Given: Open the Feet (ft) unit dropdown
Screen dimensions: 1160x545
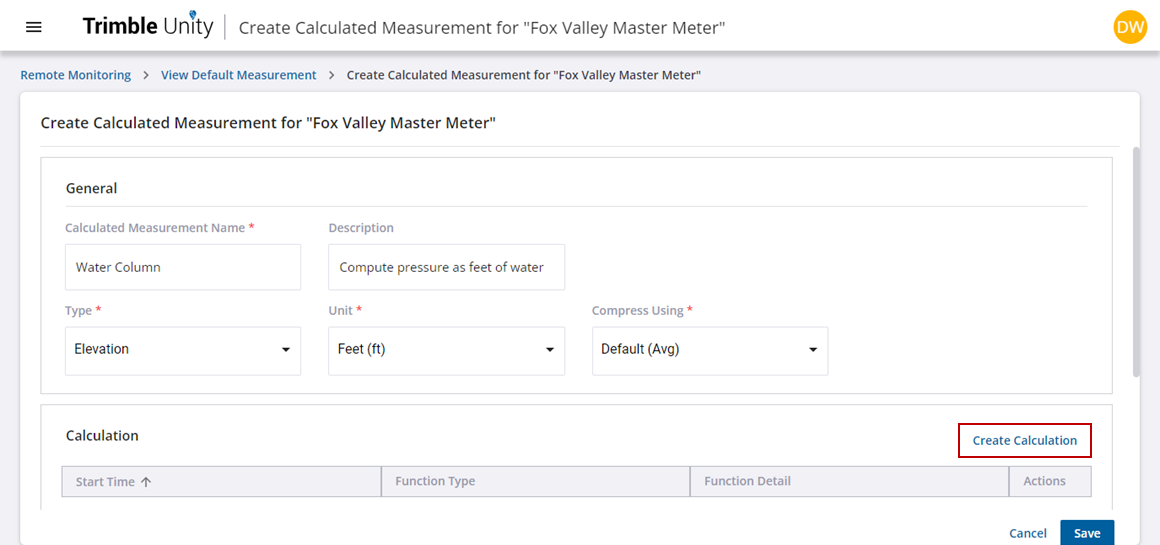Looking at the screenshot, I should click(x=446, y=351).
